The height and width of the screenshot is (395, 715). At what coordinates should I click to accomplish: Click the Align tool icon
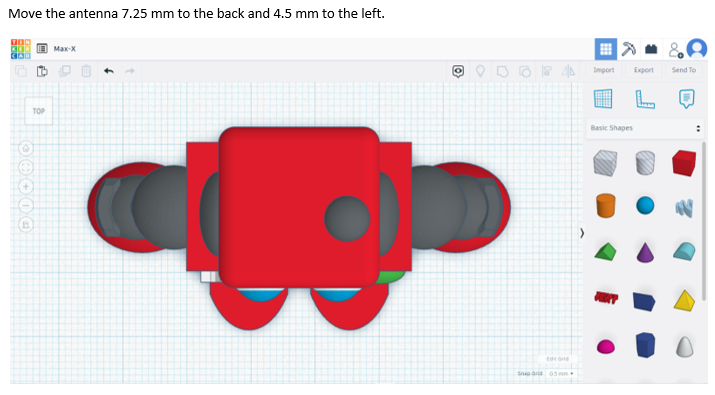coord(547,71)
